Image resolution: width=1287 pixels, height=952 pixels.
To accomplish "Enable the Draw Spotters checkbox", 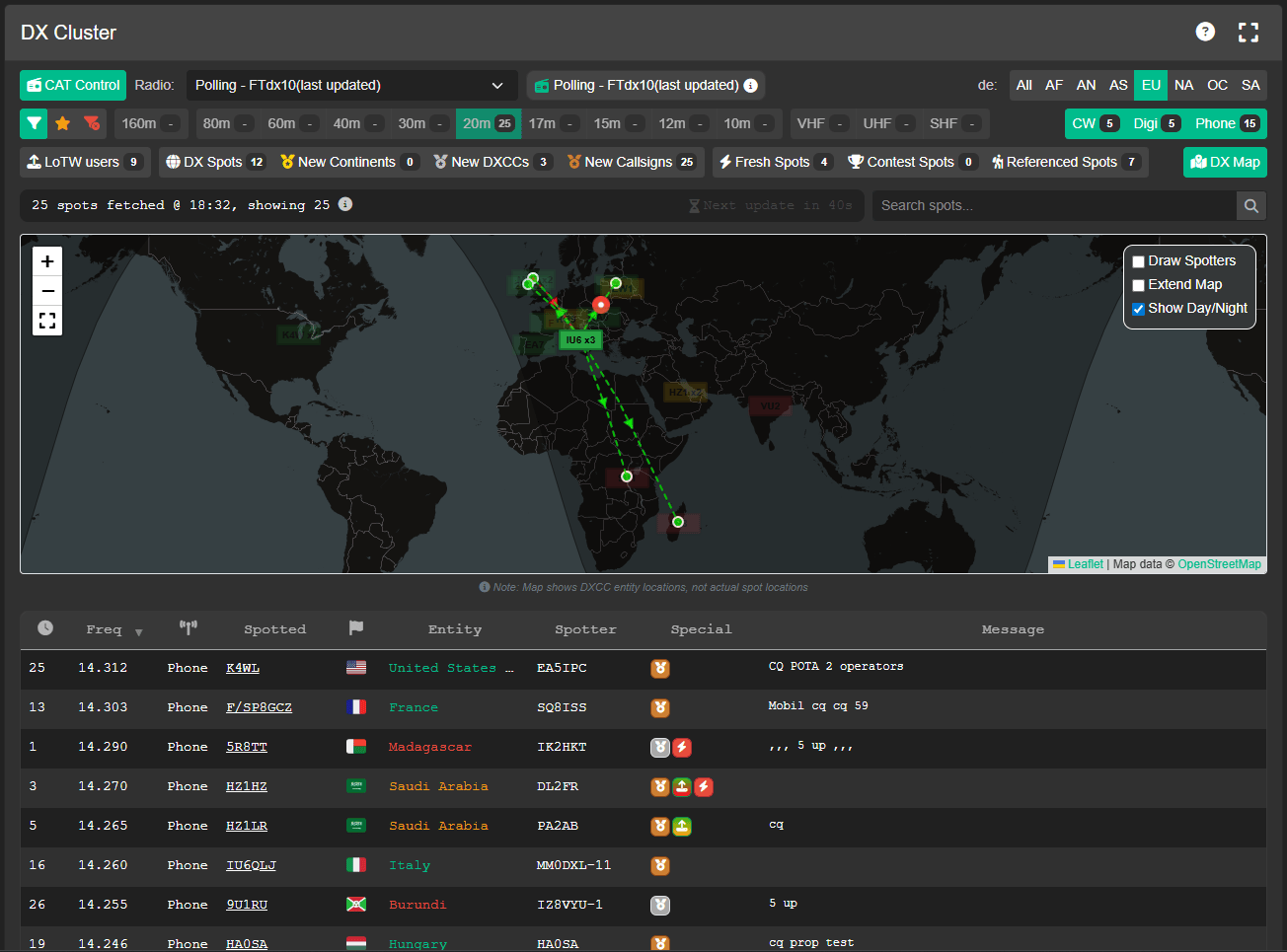I will [1138, 261].
